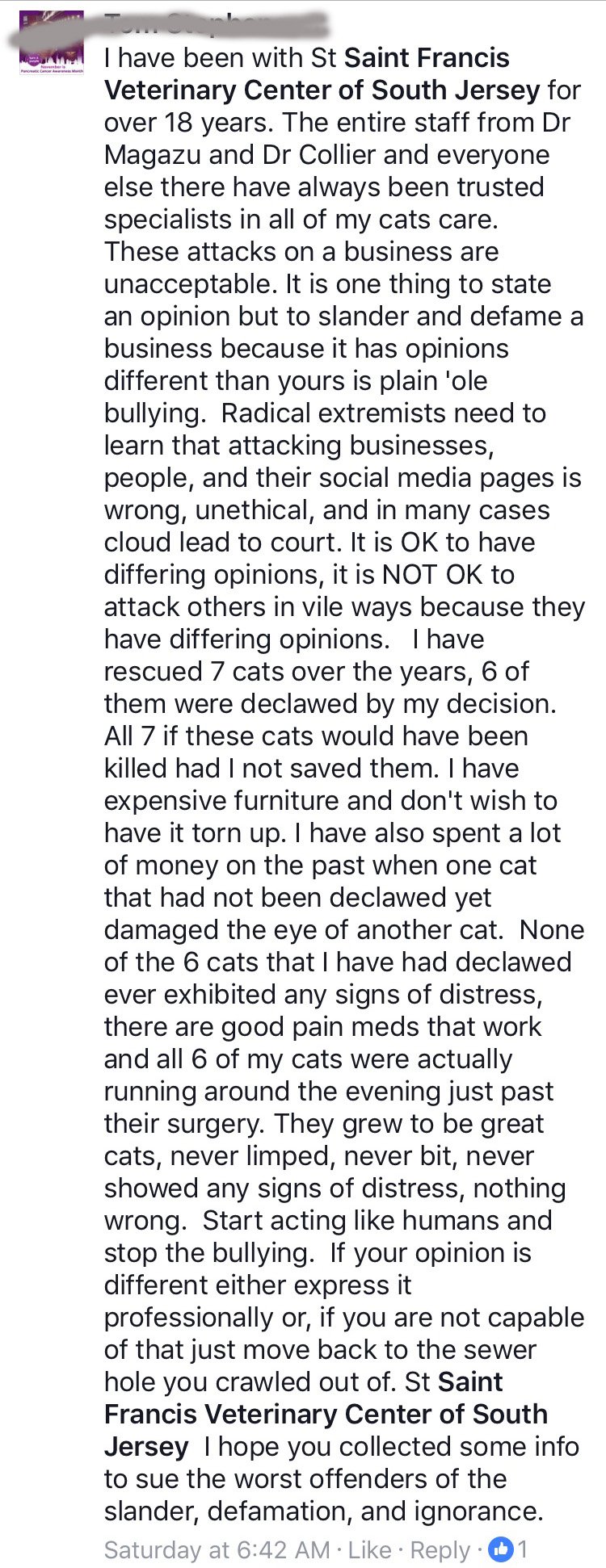Click "Veterinary Center of South Jersey" on second line

[x=322, y=90]
